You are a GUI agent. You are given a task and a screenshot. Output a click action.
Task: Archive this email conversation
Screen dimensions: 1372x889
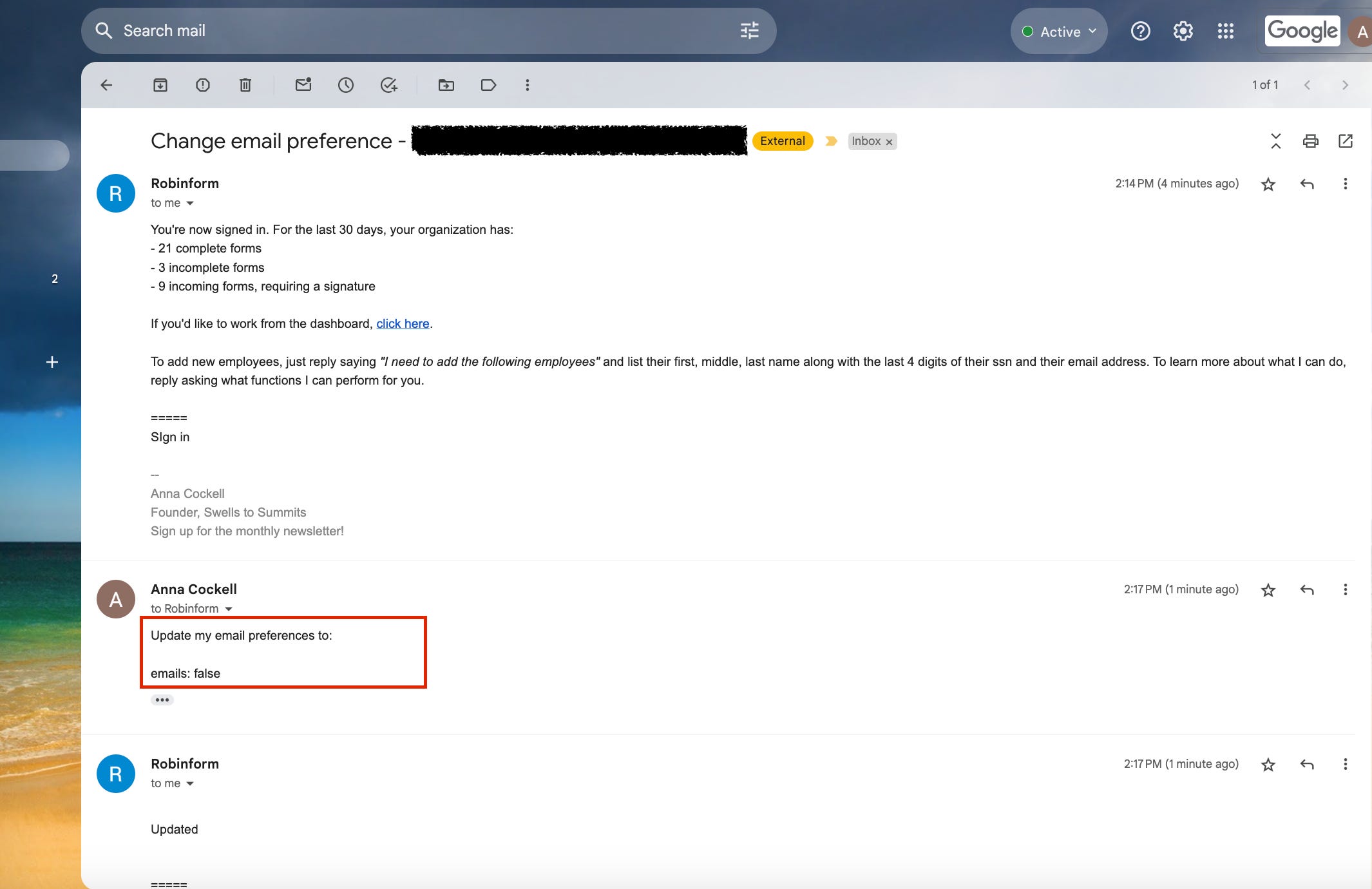160,85
